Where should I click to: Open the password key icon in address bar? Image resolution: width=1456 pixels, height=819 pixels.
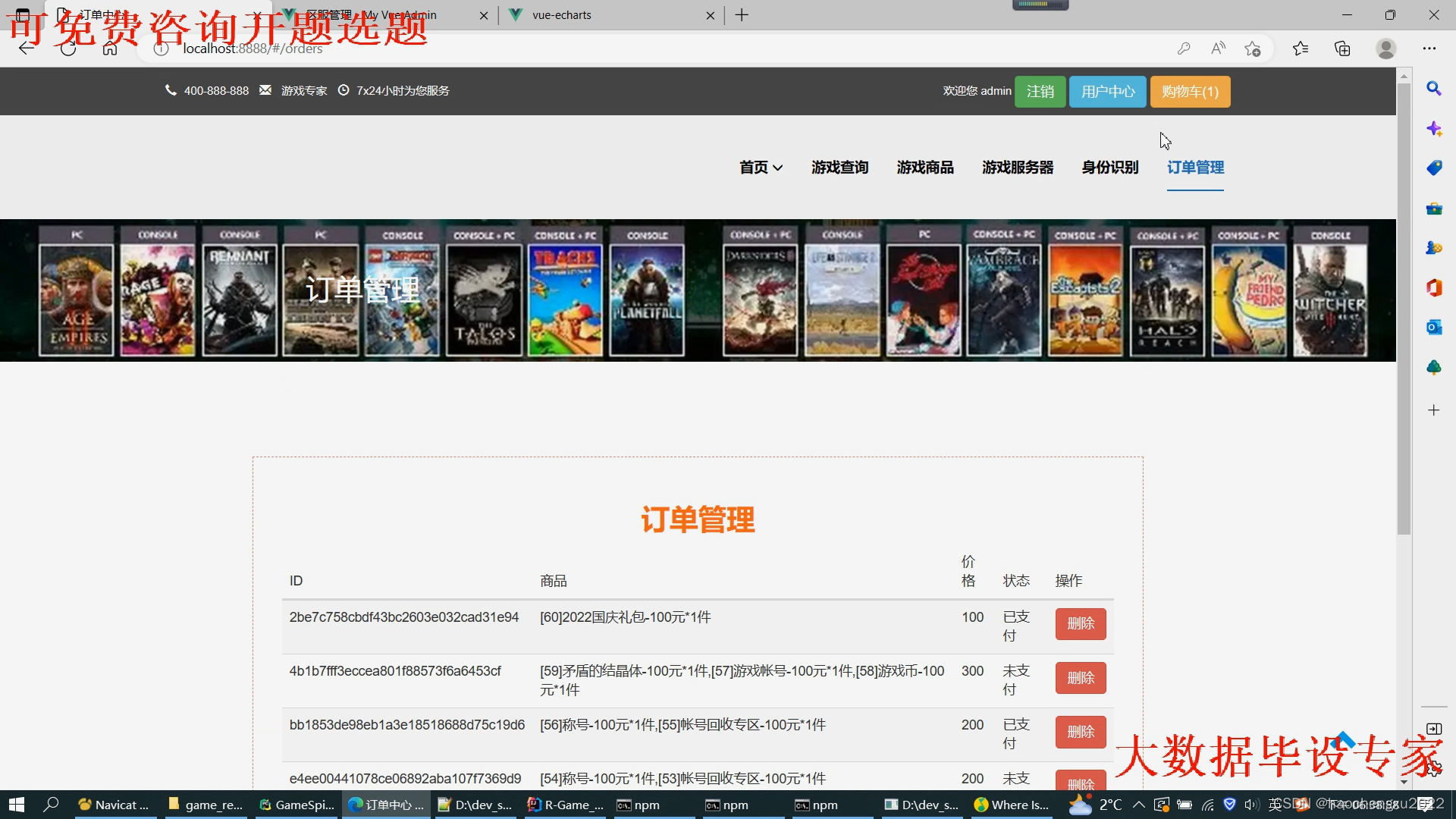1183,49
